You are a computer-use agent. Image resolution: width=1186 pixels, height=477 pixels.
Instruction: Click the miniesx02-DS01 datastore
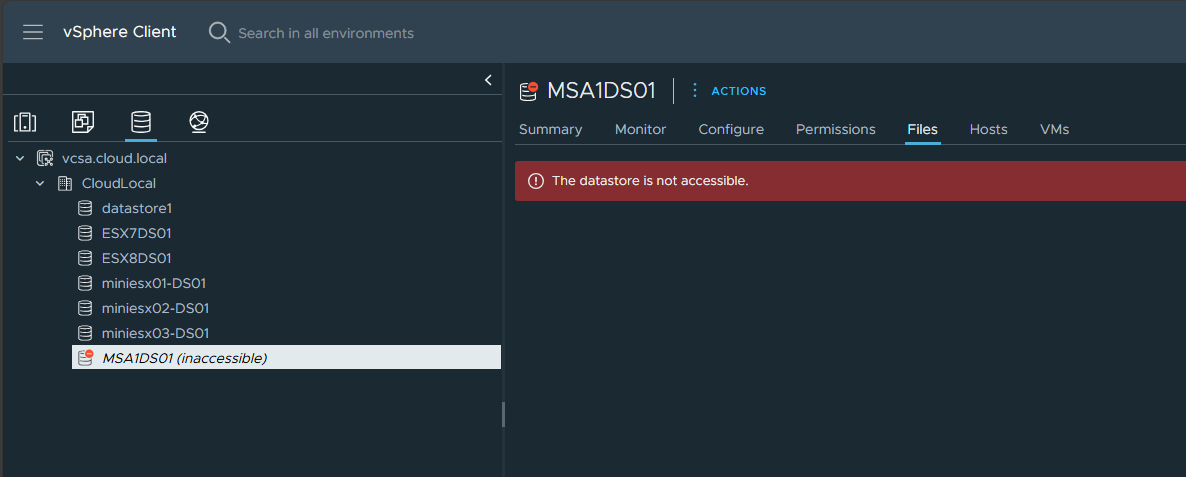point(155,308)
